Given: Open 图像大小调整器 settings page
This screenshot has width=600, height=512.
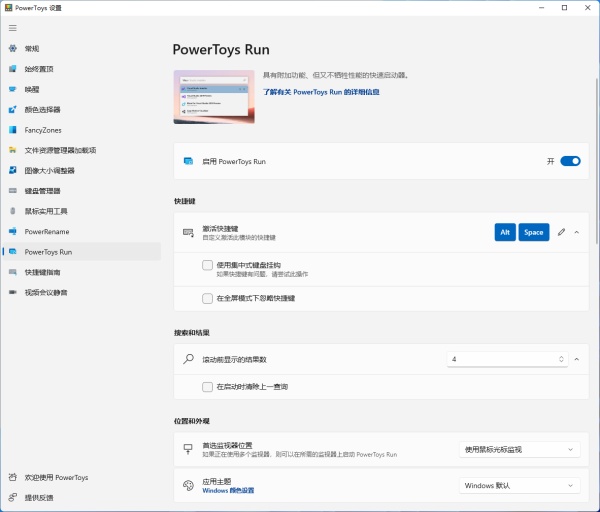Looking at the screenshot, I should click(82, 170).
